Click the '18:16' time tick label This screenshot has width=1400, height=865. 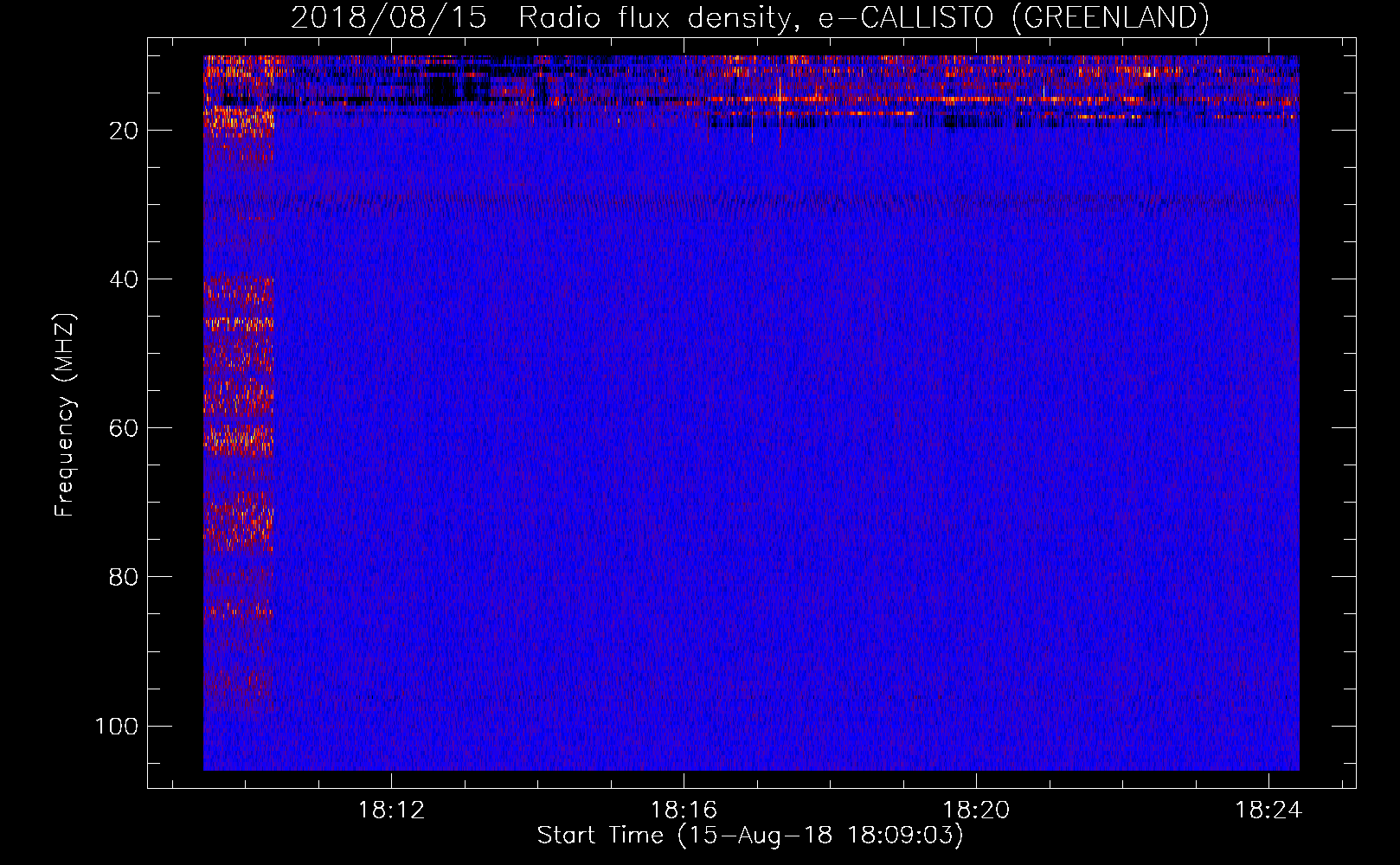pyautogui.click(x=684, y=811)
